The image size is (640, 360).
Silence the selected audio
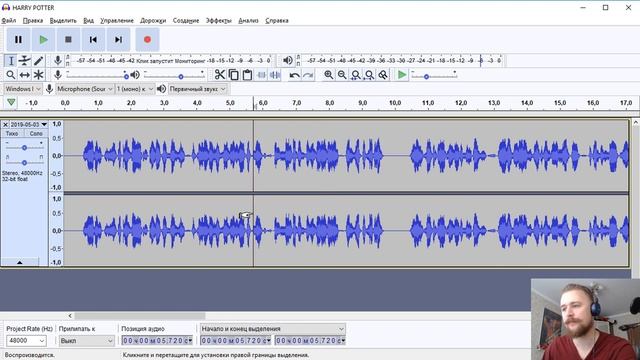point(275,75)
